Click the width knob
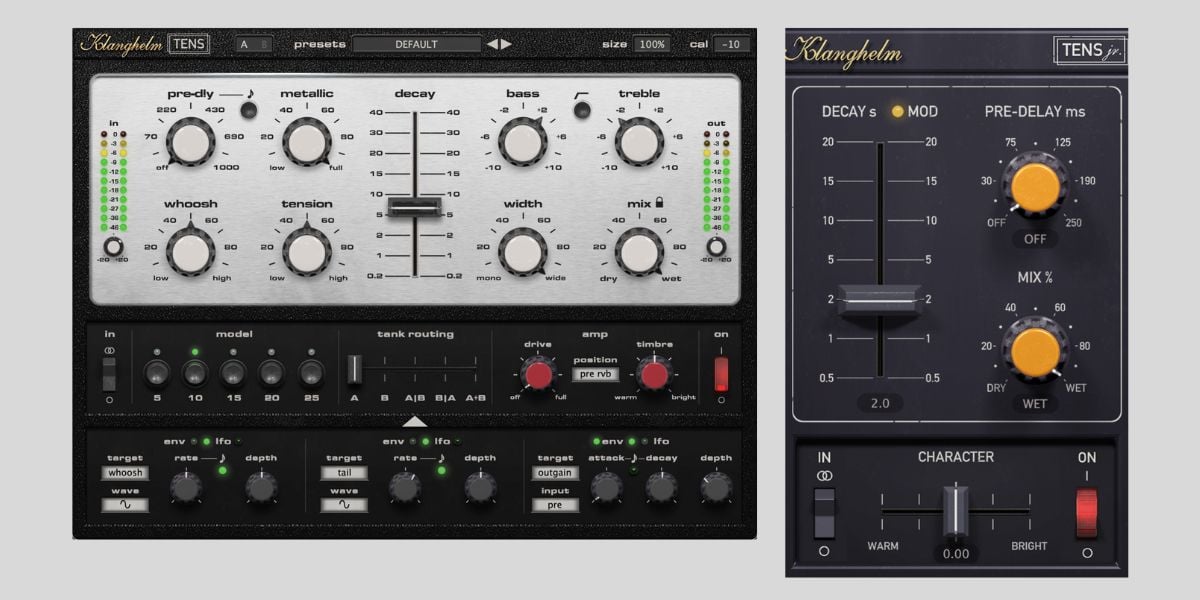Viewport: 1200px width, 600px height. [523, 252]
